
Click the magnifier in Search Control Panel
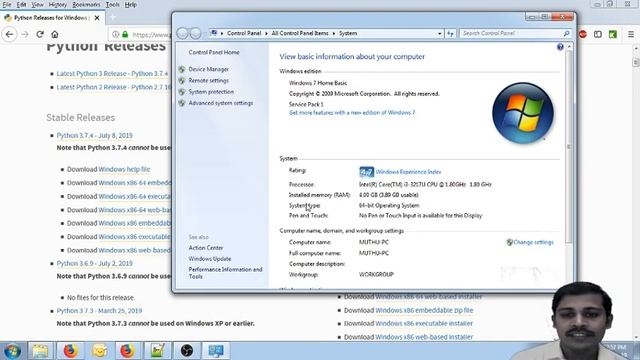click(x=567, y=33)
